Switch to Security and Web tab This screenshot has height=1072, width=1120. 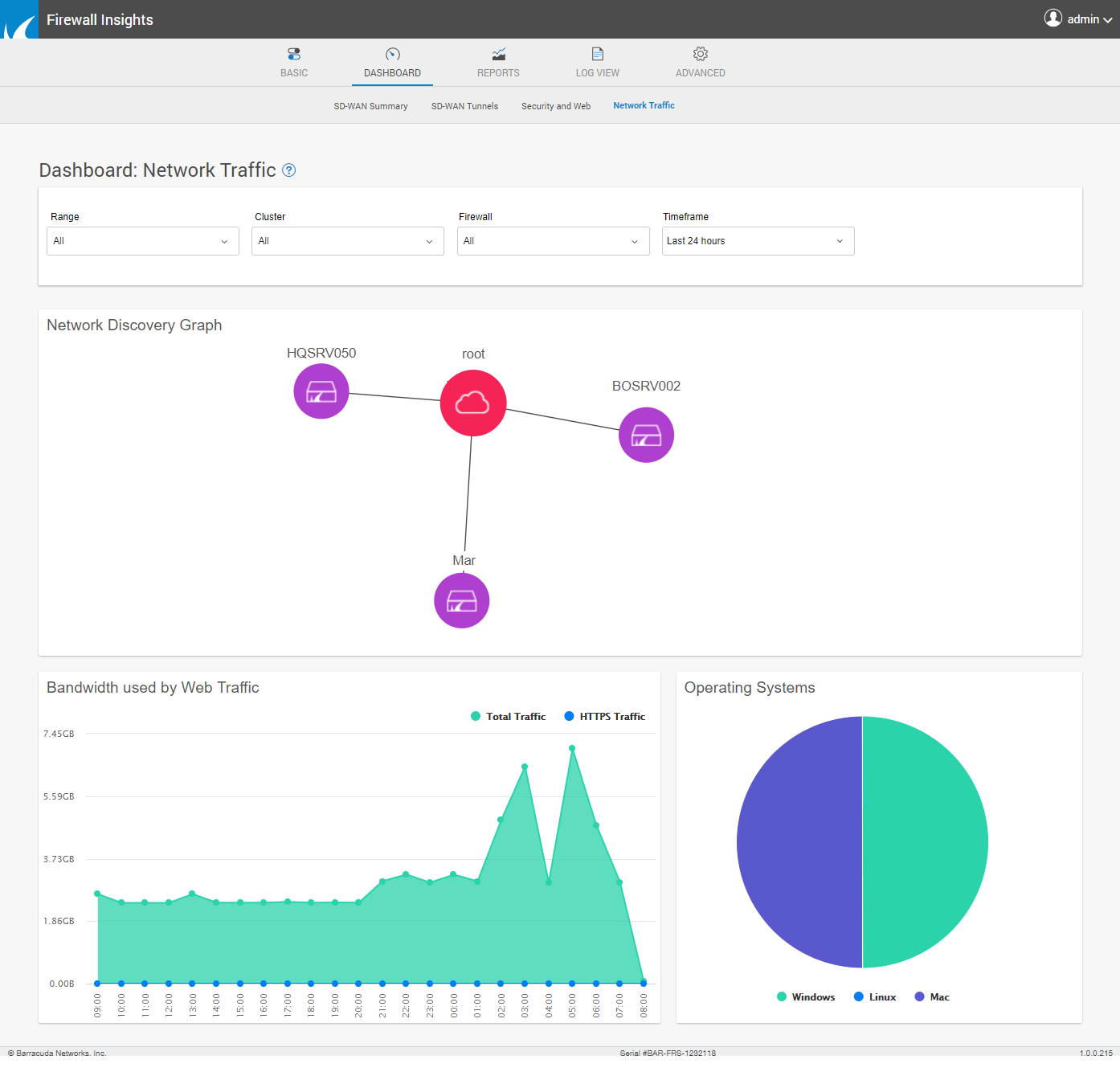click(x=556, y=106)
